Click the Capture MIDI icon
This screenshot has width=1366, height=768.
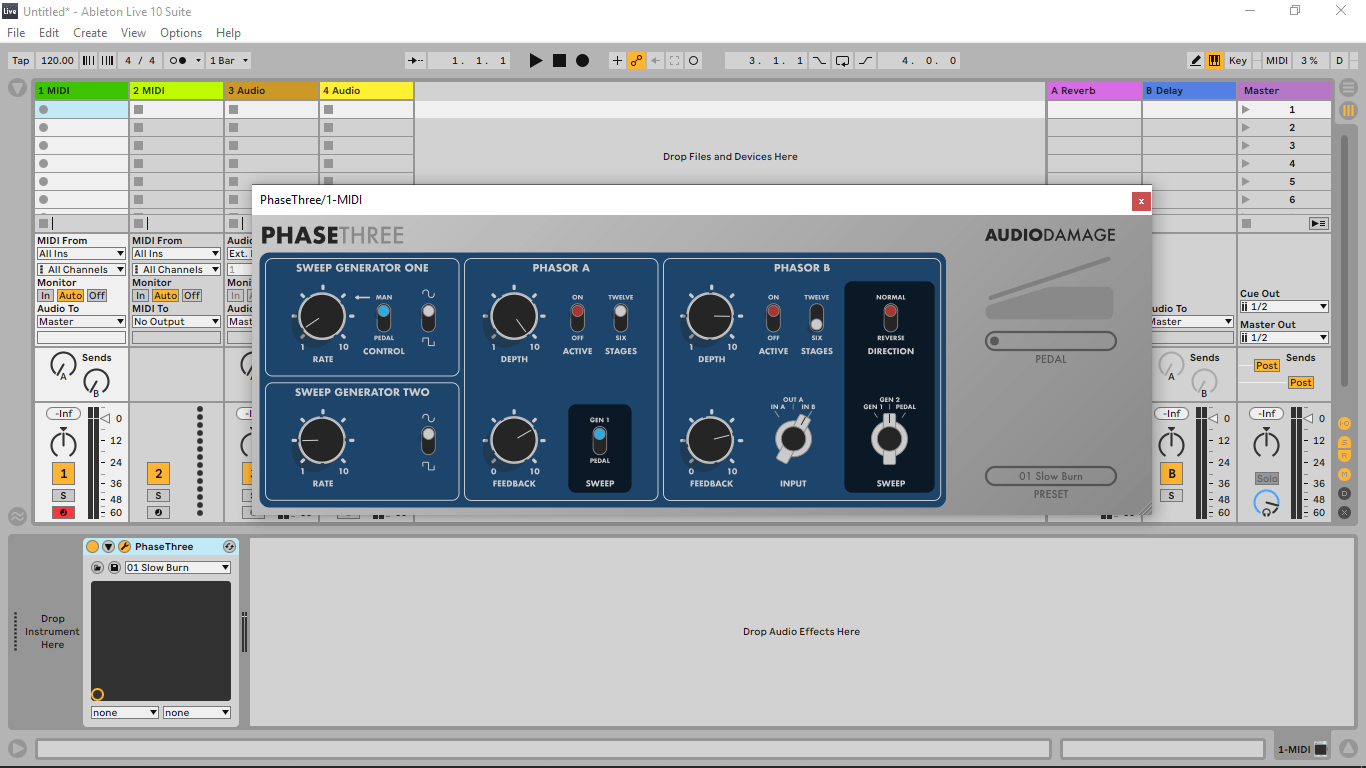click(674, 61)
